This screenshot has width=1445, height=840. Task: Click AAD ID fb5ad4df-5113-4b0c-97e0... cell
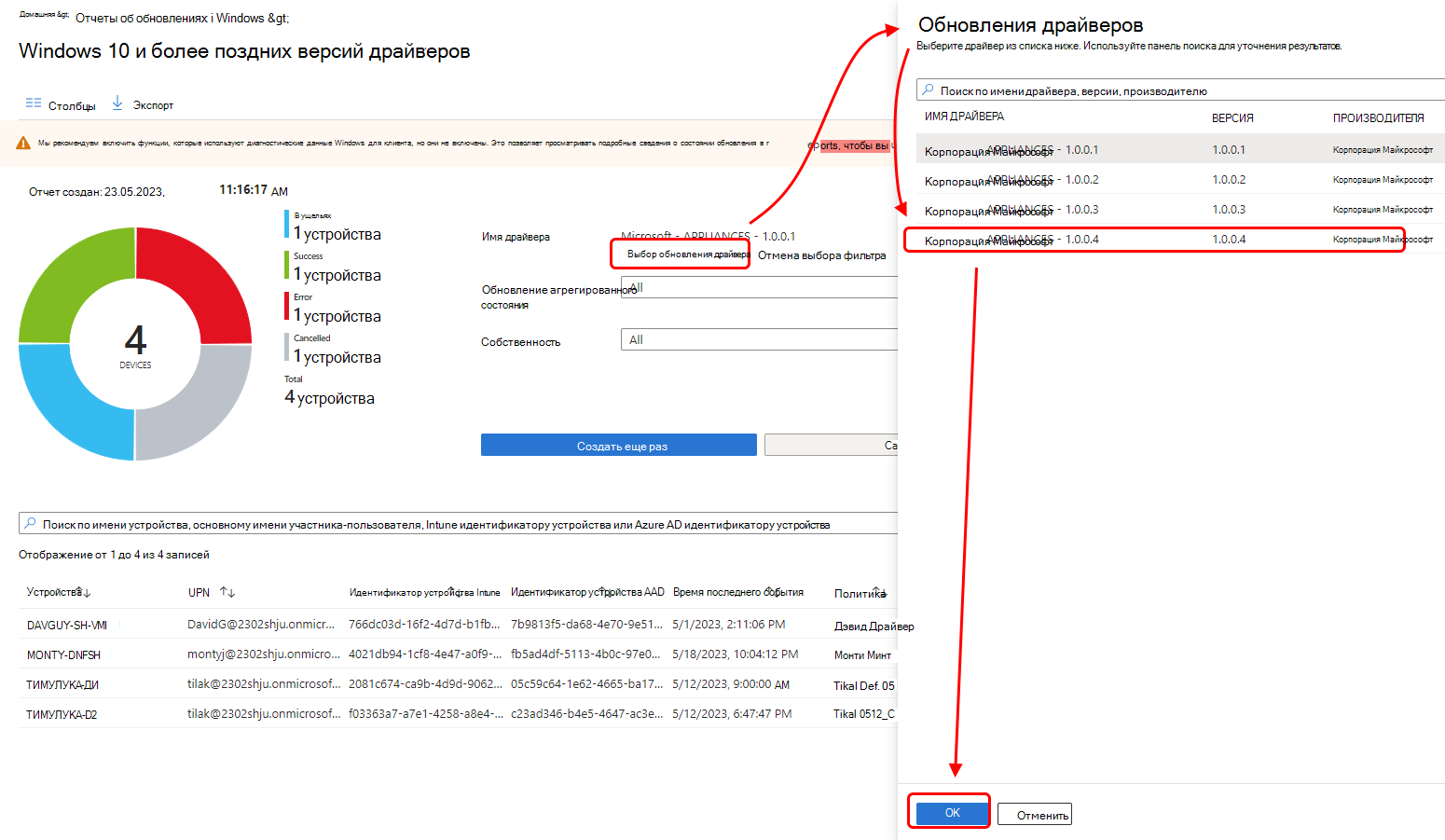(x=586, y=654)
